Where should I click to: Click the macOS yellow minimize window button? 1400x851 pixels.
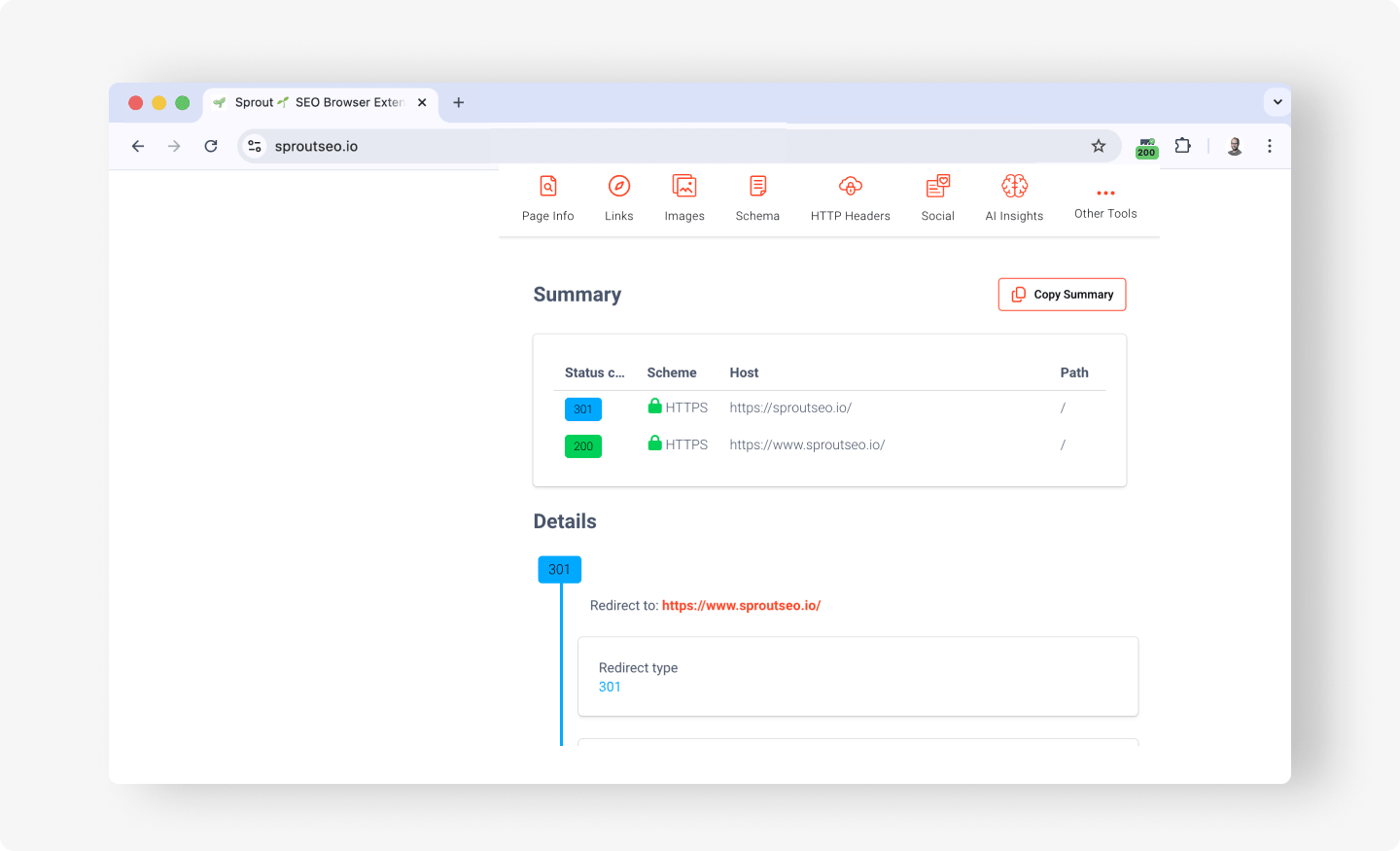[158, 102]
